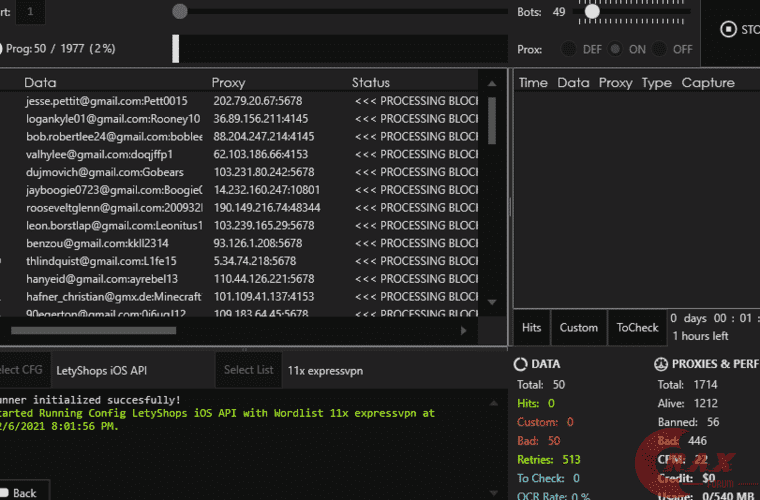Click the Bots count slider handle

[592, 12]
